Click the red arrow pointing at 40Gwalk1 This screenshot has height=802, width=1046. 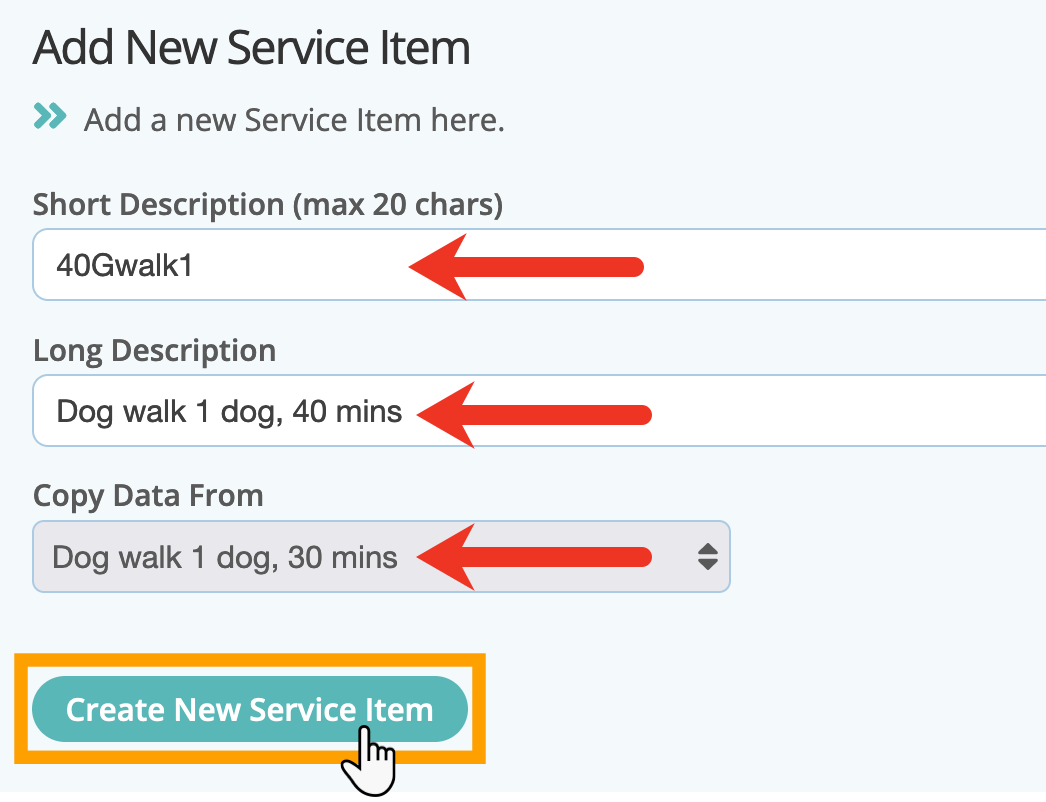point(526,267)
